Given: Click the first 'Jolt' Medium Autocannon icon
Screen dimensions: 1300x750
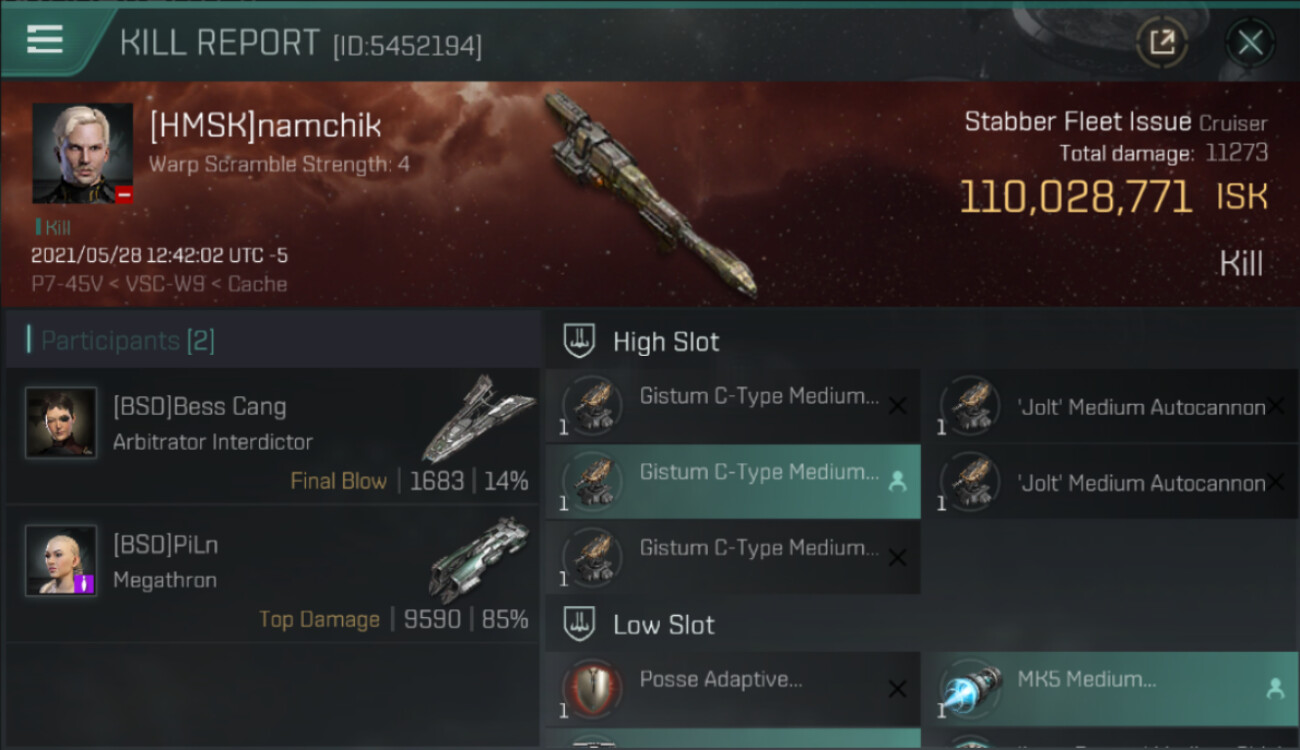Looking at the screenshot, I should [970, 405].
